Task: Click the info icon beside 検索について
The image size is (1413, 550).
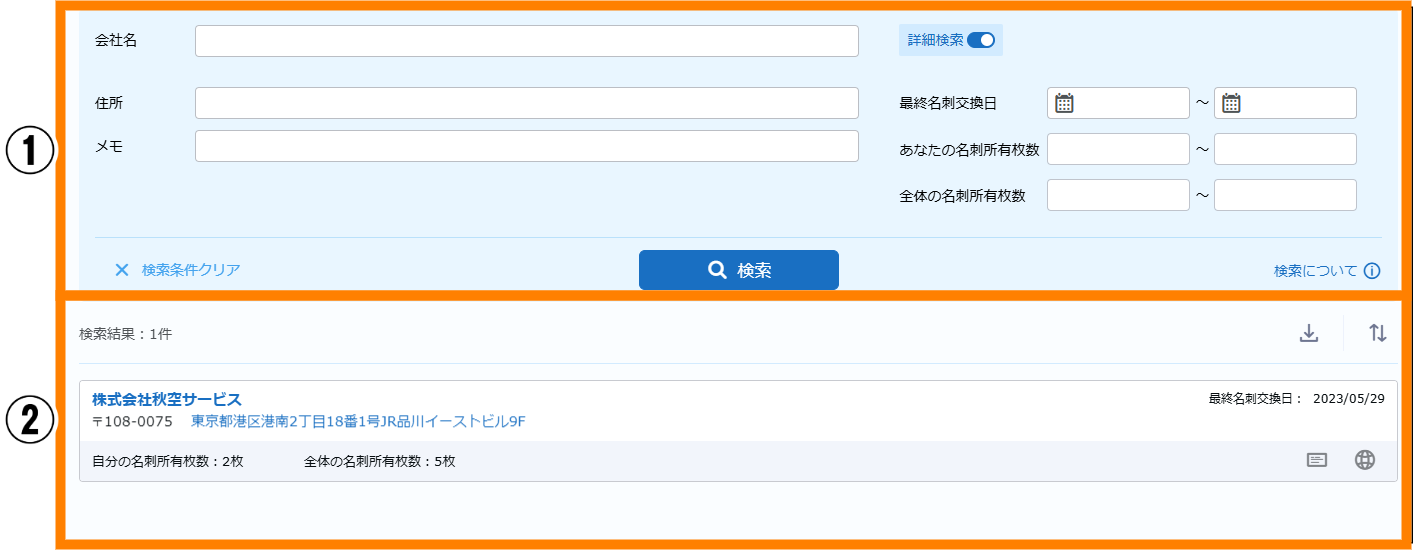Action: pyautogui.click(x=1372, y=271)
